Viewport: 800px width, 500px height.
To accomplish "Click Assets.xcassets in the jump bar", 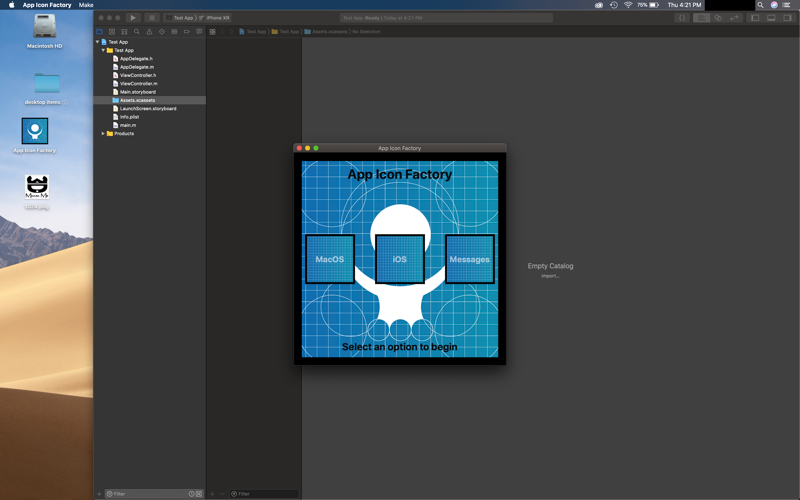I will pyautogui.click(x=326, y=32).
